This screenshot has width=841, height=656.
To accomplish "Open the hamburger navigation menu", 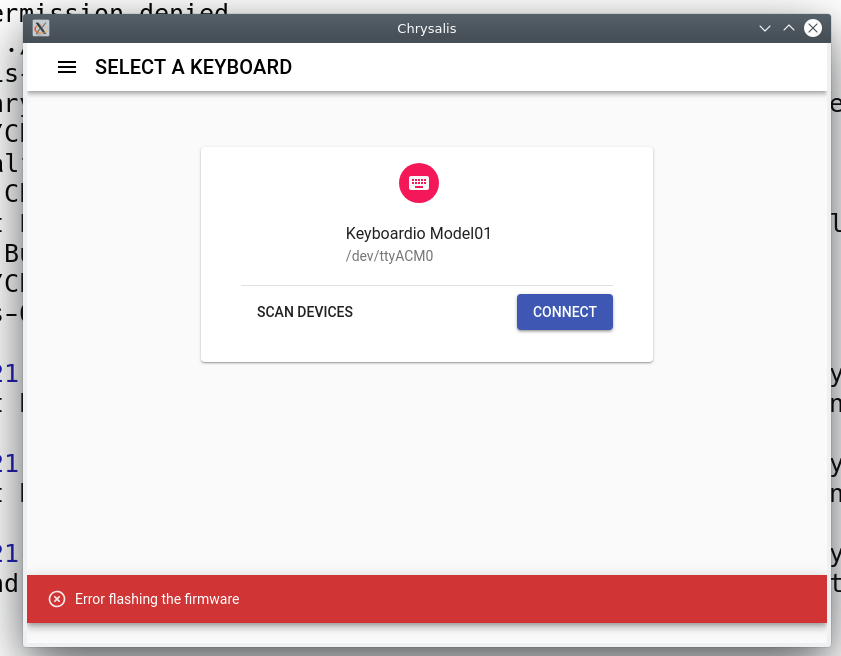I will tap(67, 68).
